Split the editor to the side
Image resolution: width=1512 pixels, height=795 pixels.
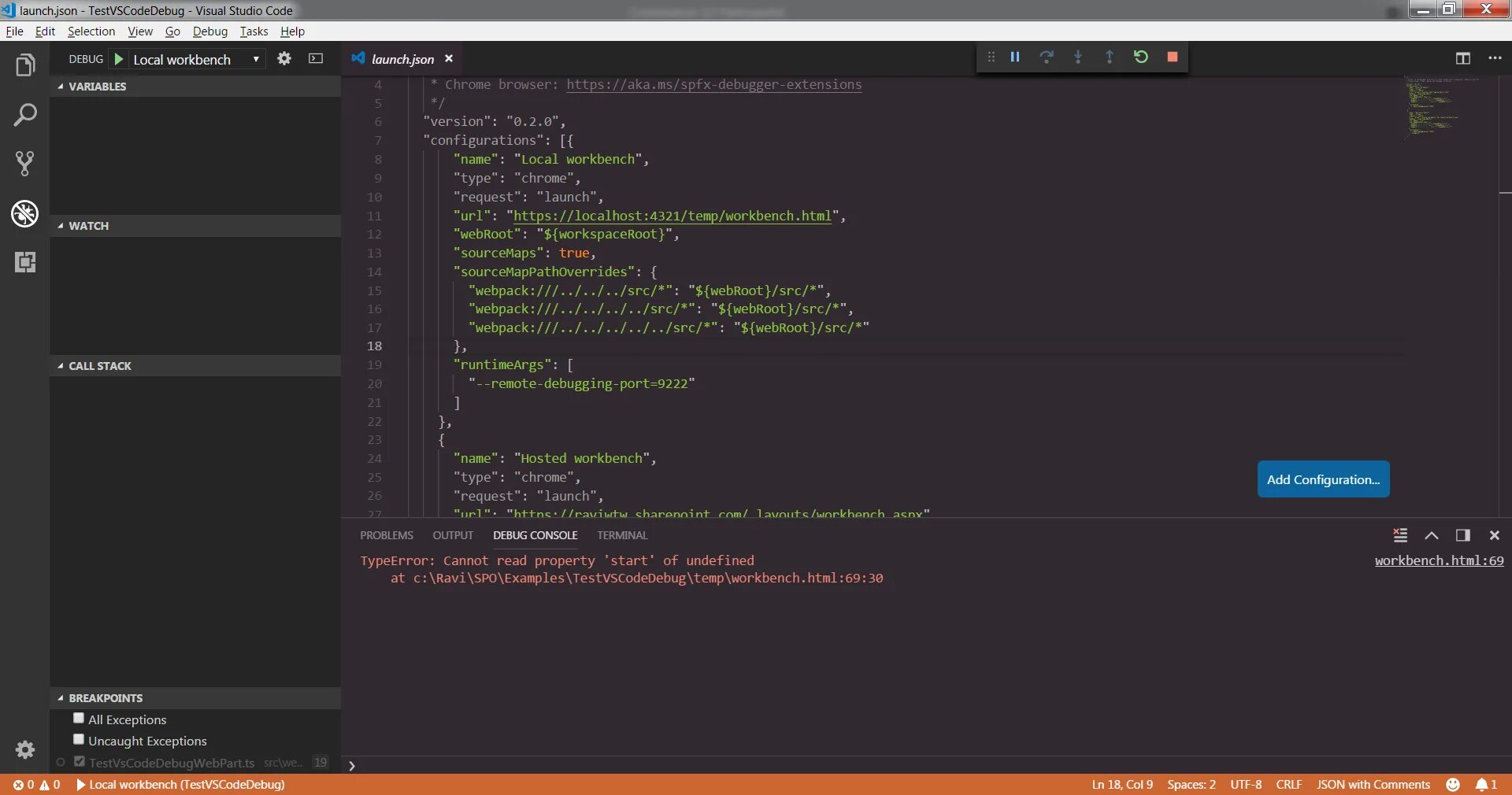click(1463, 58)
